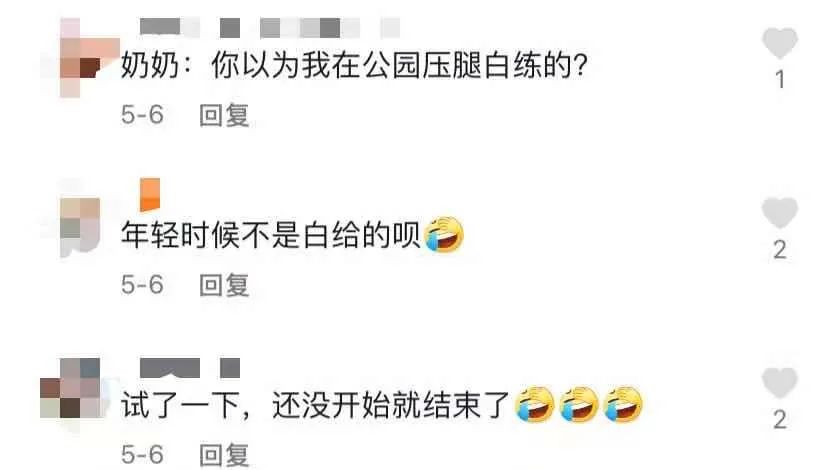Image resolution: width=828 pixels, height=470 pixels.
Task: Open blurred username above 试了一下 comment
Action: pos(190,368)
